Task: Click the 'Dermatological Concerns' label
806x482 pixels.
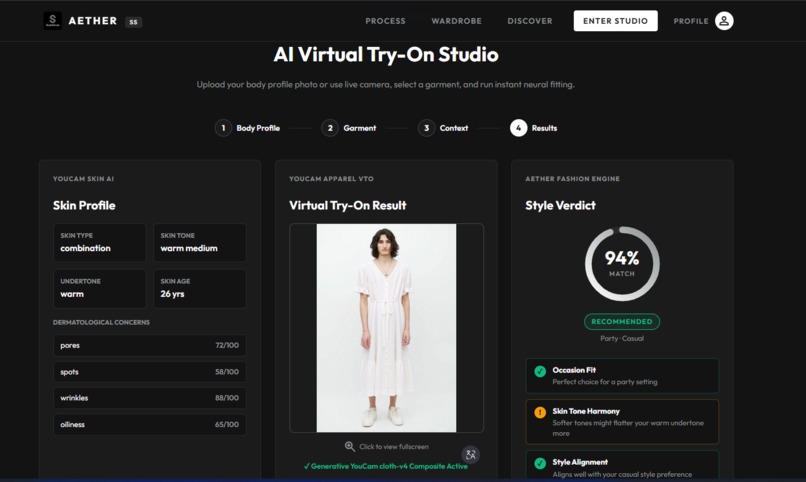Action: tap(101, 322)
